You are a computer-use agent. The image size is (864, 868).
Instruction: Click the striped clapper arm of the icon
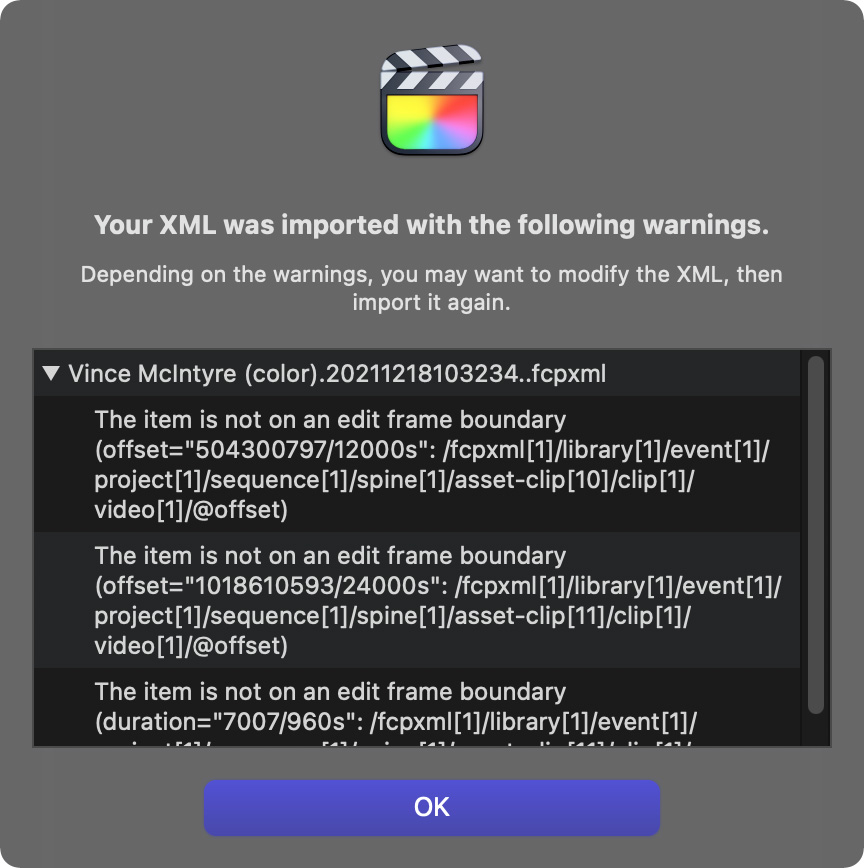(432, 58)
